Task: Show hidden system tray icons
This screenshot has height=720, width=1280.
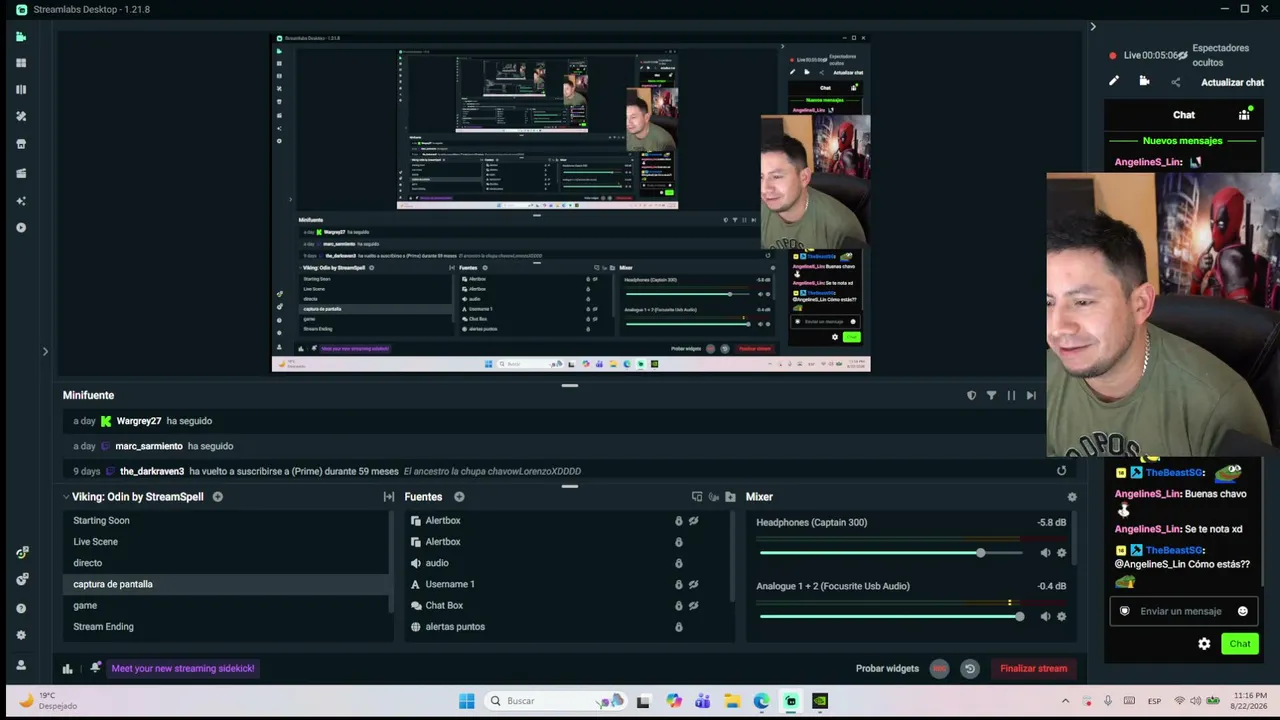Action: click(x=1065, y=701)
